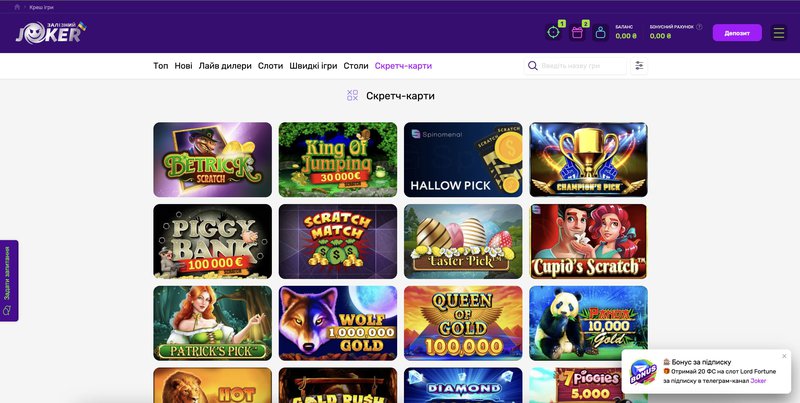Select the Нові category tab
The height and width of the screenshot is (403, 800).
(183, 66)
